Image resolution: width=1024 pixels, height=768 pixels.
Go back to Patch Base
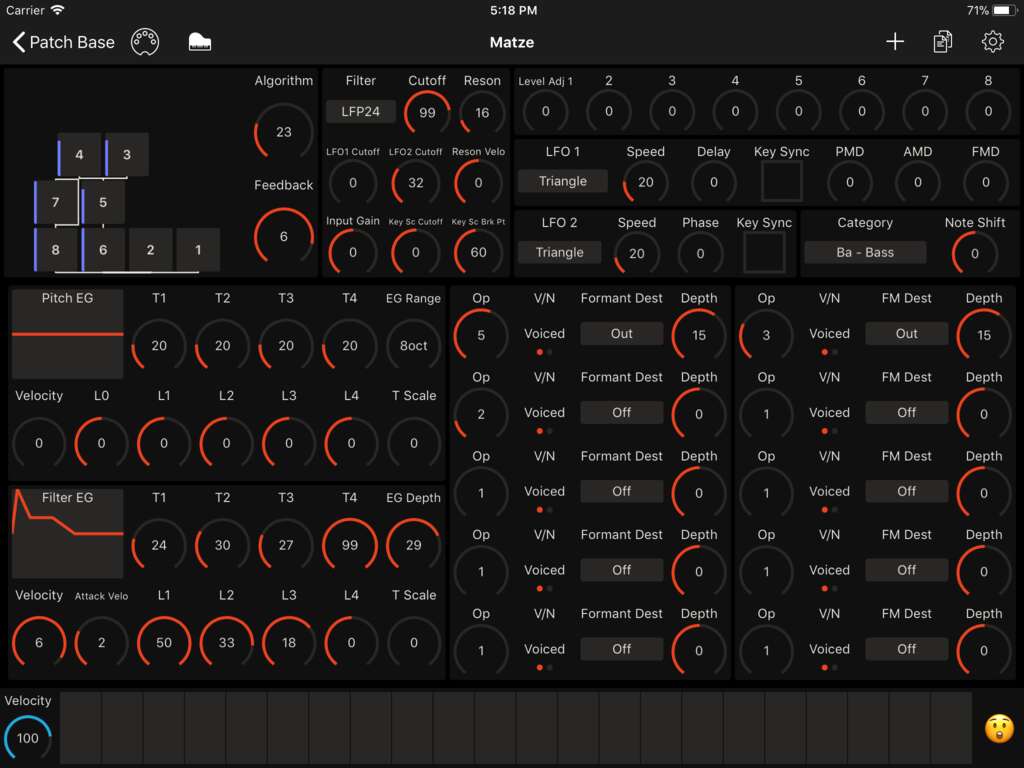point(63,42)
